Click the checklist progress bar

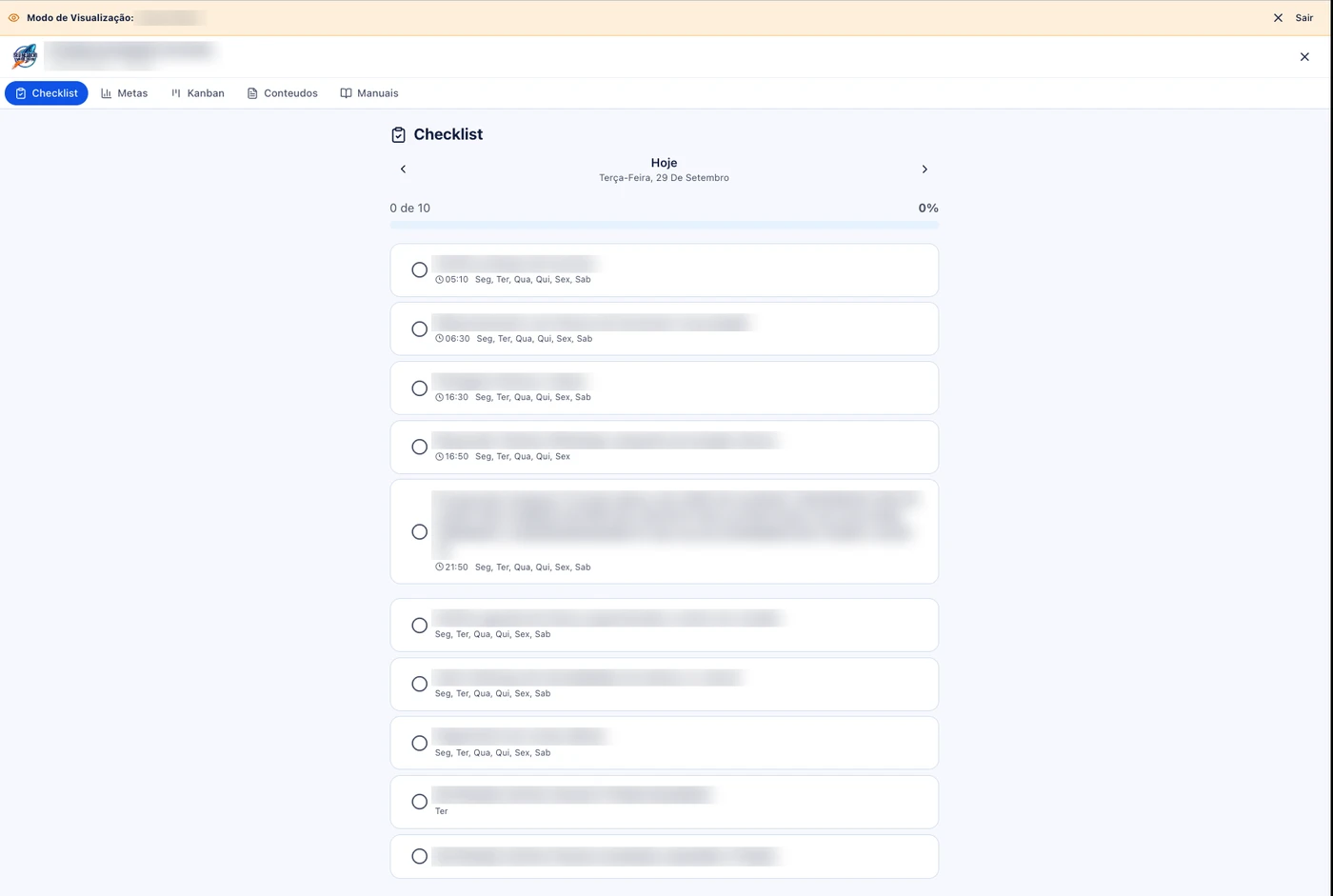(665, 226)
